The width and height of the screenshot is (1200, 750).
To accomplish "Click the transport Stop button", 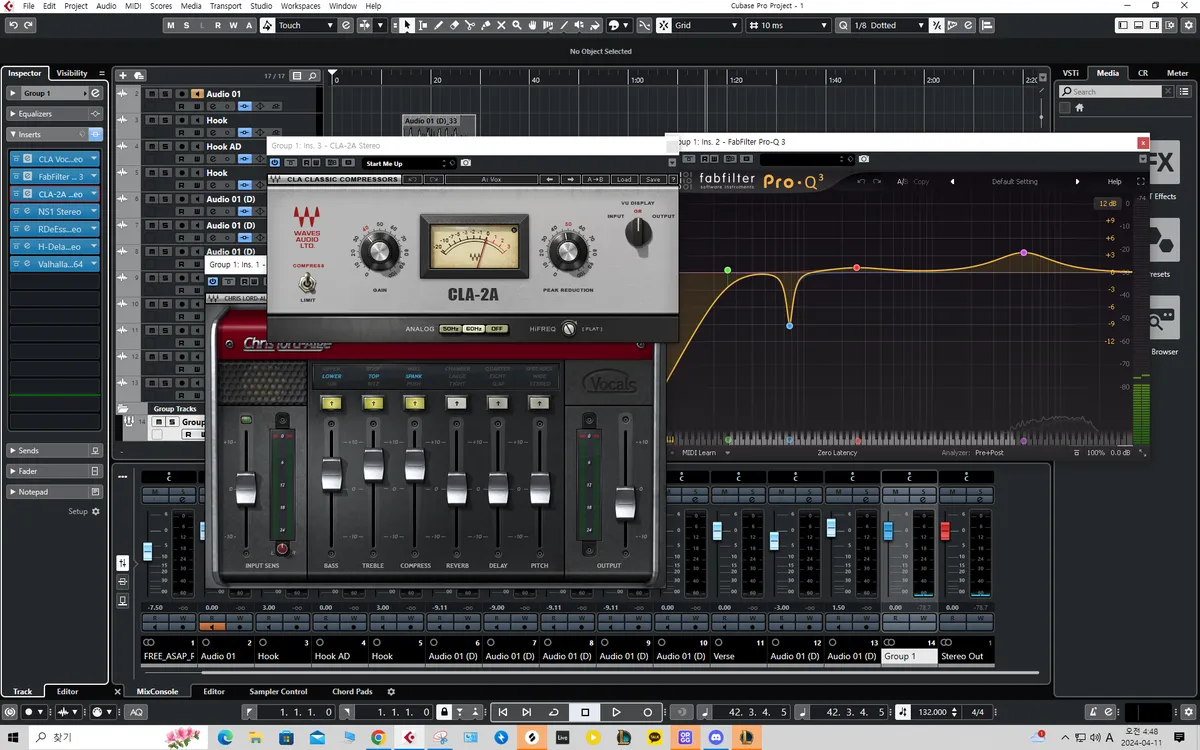I will click(585, 712).
